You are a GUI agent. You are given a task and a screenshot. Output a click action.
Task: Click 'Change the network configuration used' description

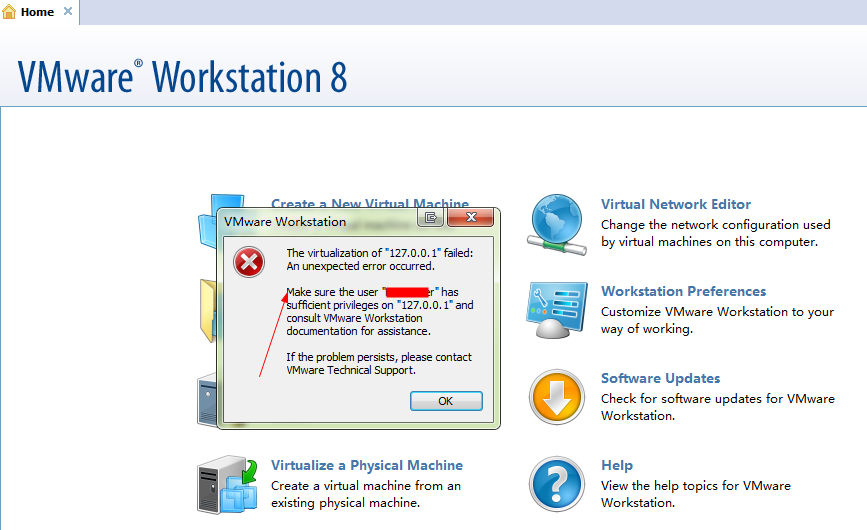click(x=715, y=225)
